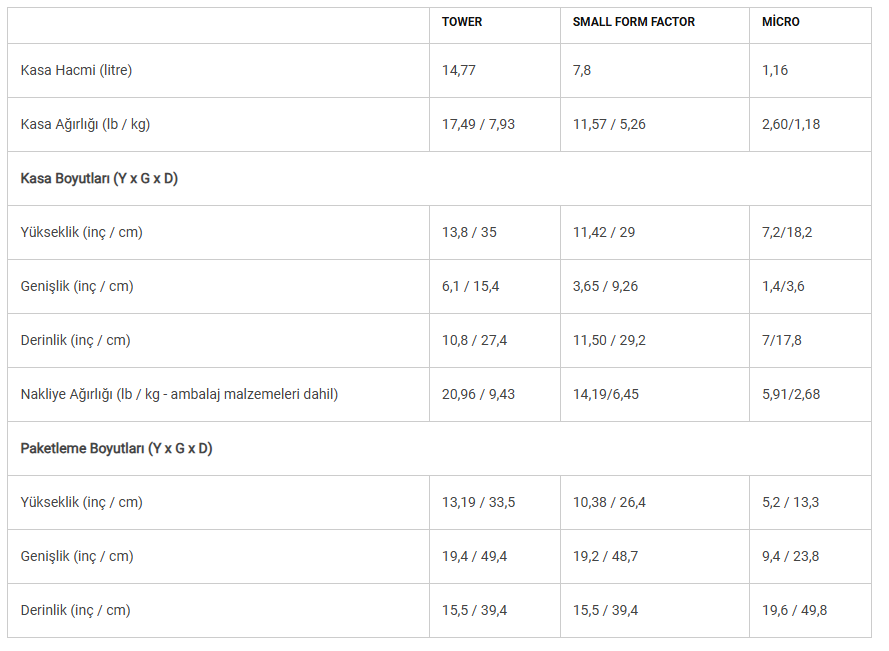
Task: Select the SMALL FORM FACTOR column header
Action: 633,22
